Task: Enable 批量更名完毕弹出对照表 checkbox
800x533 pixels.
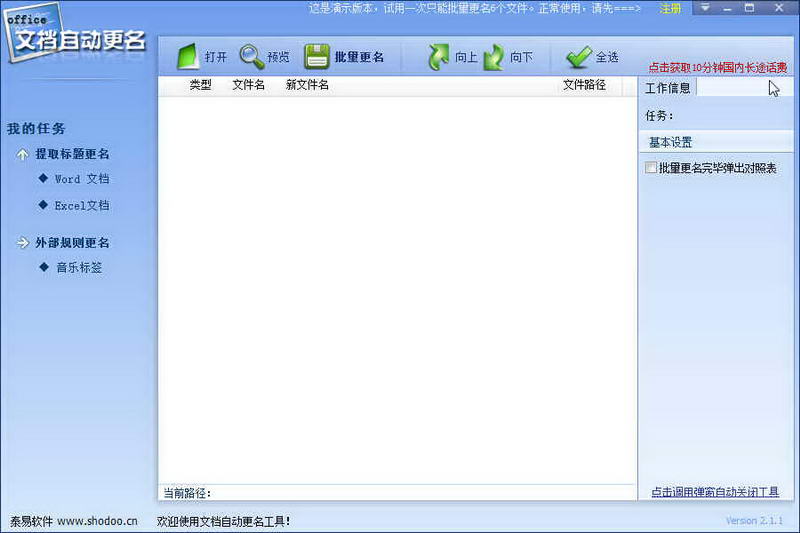Action: pos(651,167)
